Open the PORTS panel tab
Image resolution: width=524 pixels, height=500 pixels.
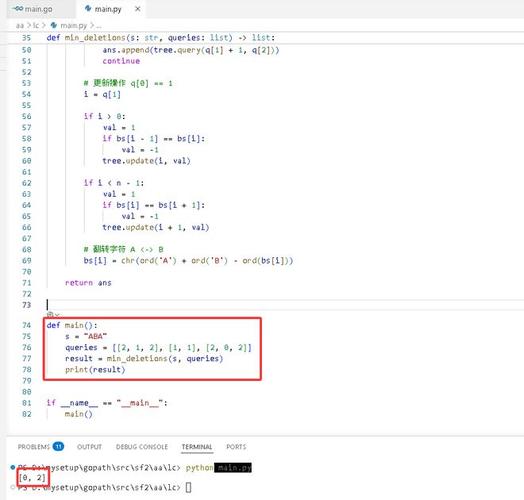[236, 447]
